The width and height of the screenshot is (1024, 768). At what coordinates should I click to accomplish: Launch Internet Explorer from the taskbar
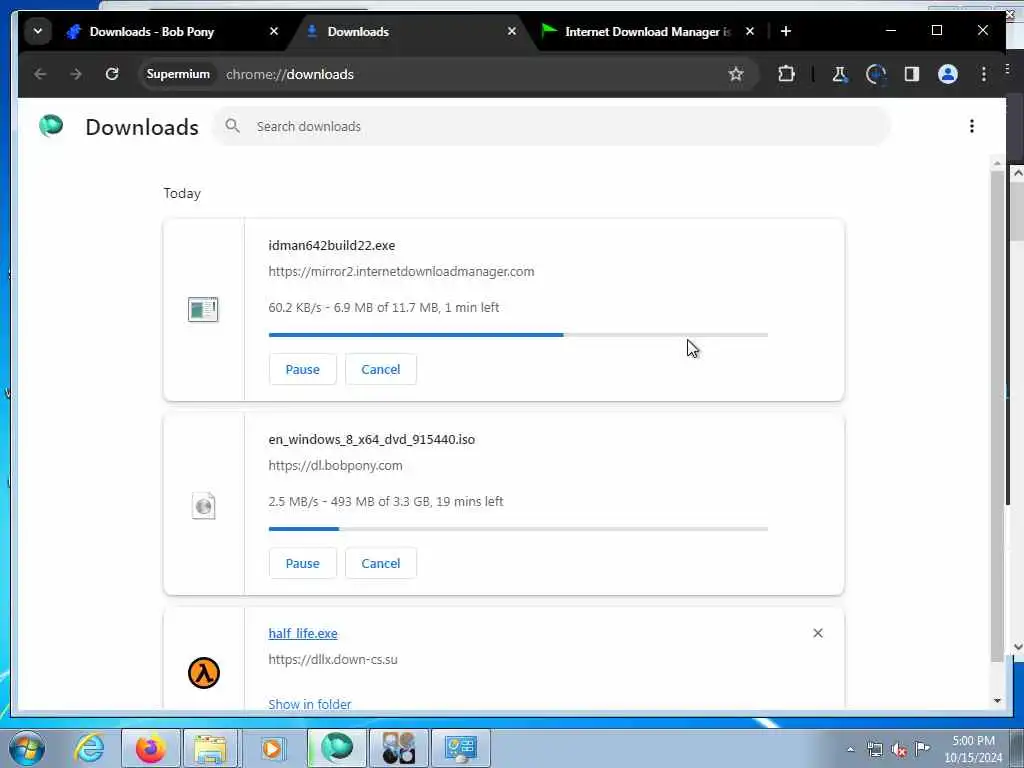tap(89, 748)
